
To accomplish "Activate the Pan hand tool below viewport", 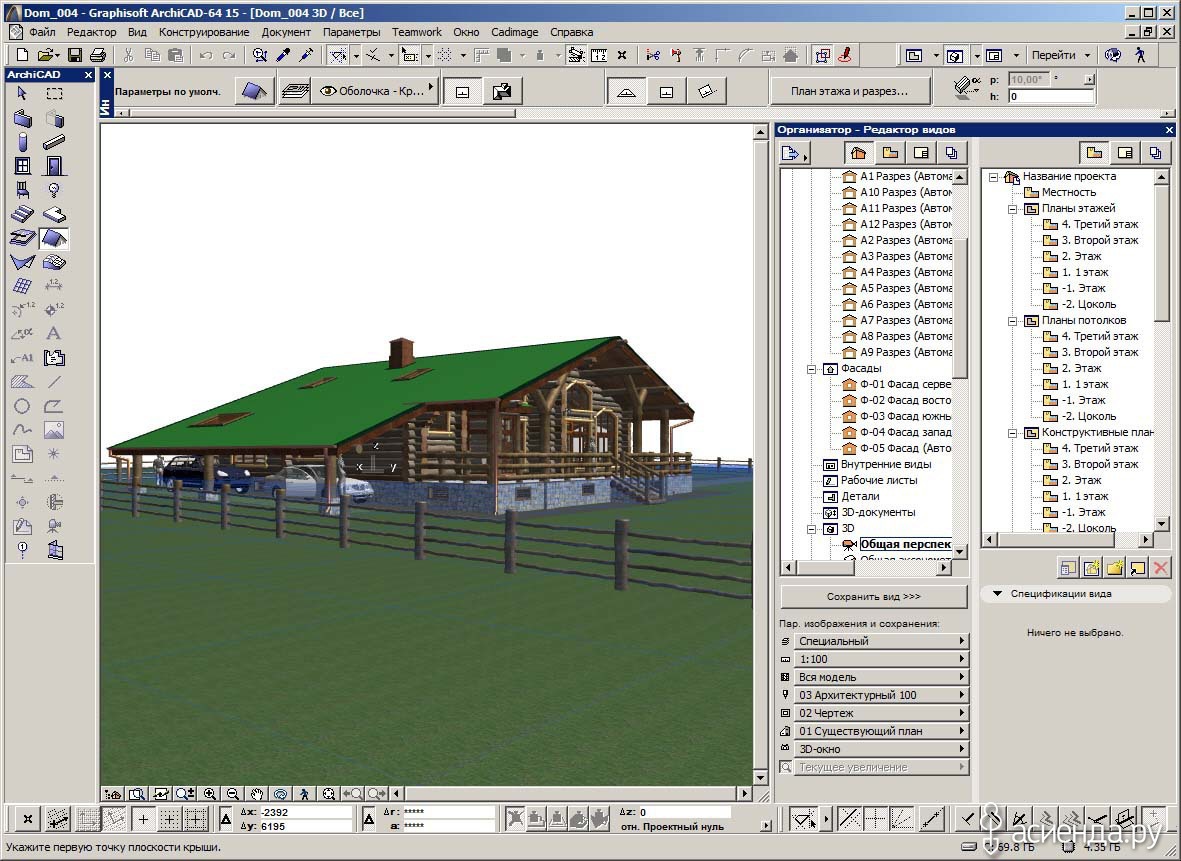I will click(x=257, y=794).
